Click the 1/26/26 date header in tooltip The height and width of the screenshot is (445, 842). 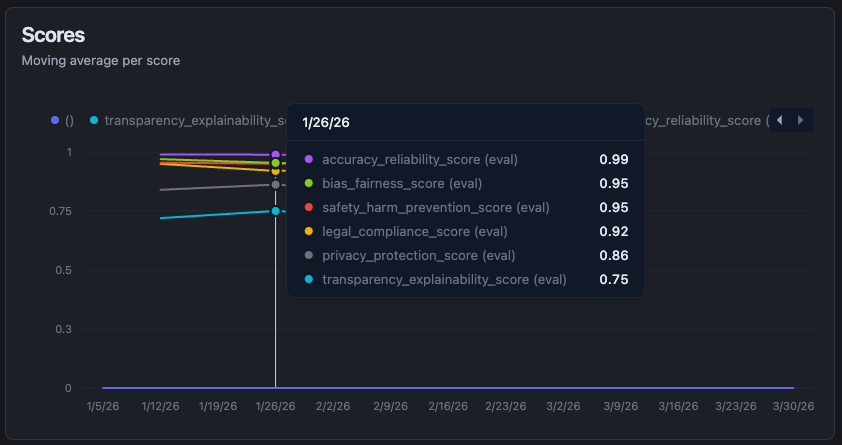326,123
